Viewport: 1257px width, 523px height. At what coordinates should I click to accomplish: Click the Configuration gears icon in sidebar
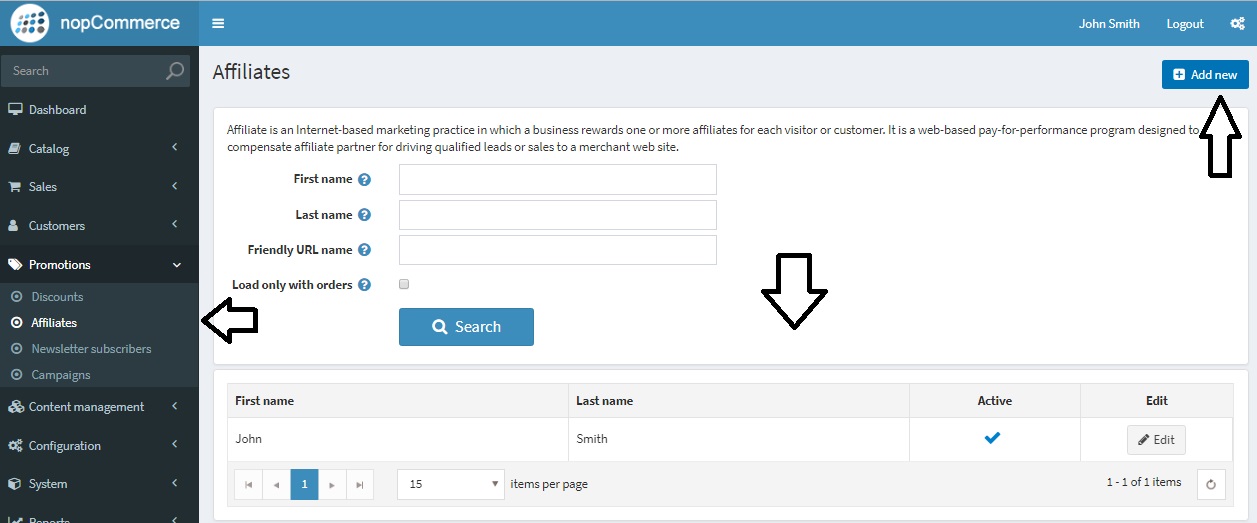[15, 446]
